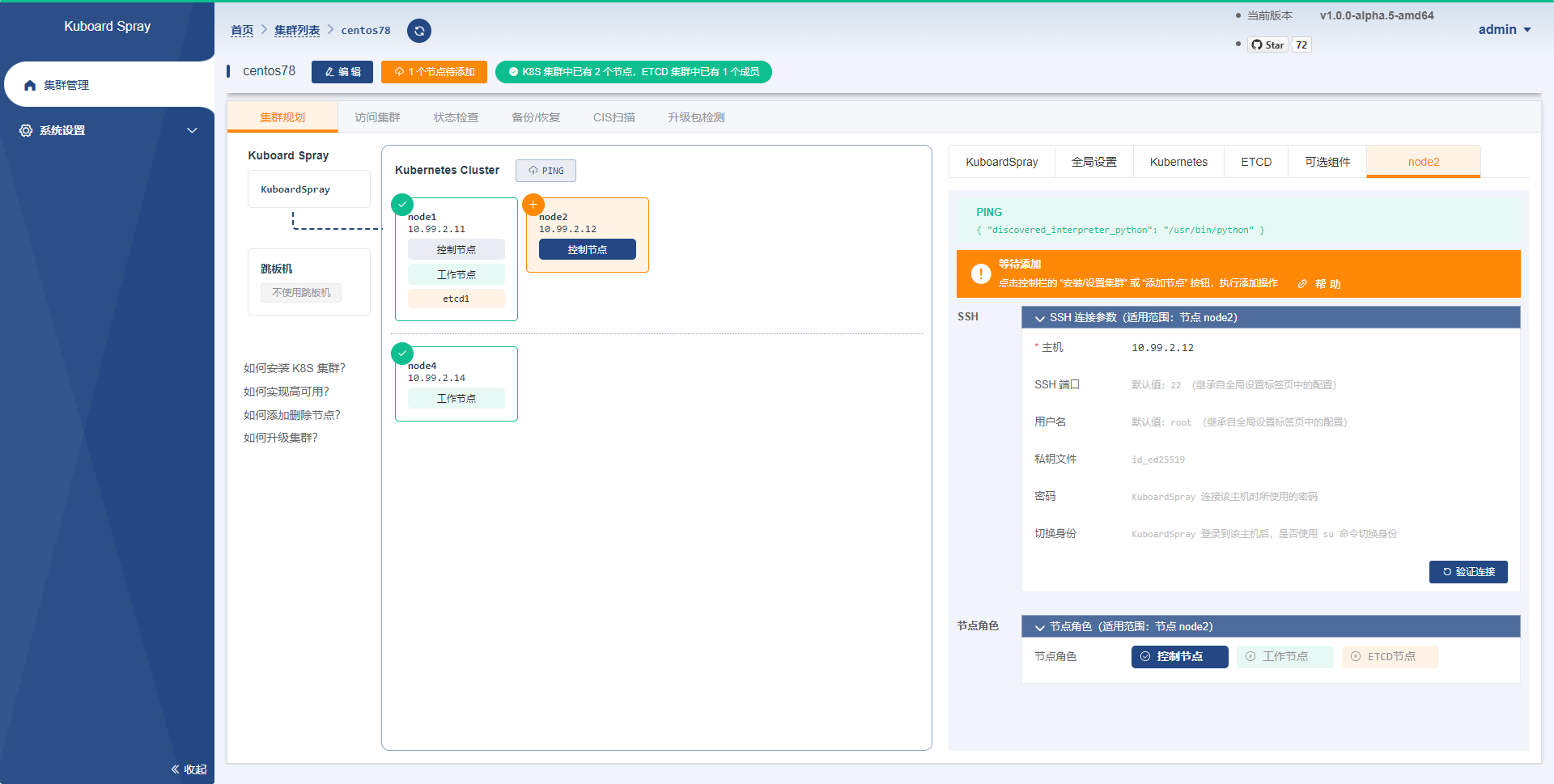This screenshot has width=1554, height=784.
Task: Open 如何升级集群? help link
Action: tap(281, 438)
